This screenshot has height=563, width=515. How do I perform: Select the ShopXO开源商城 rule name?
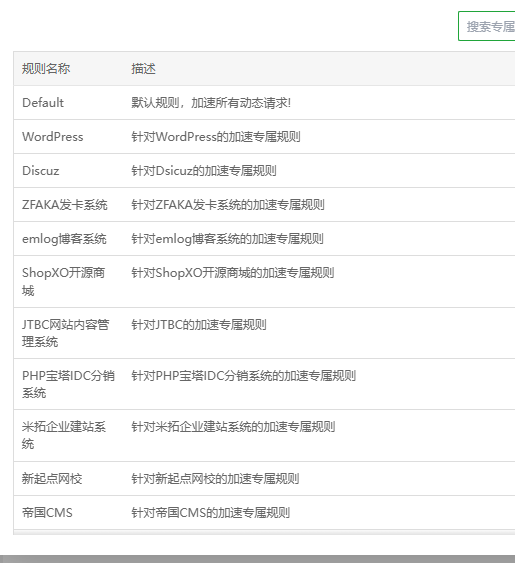coord(64,282)
